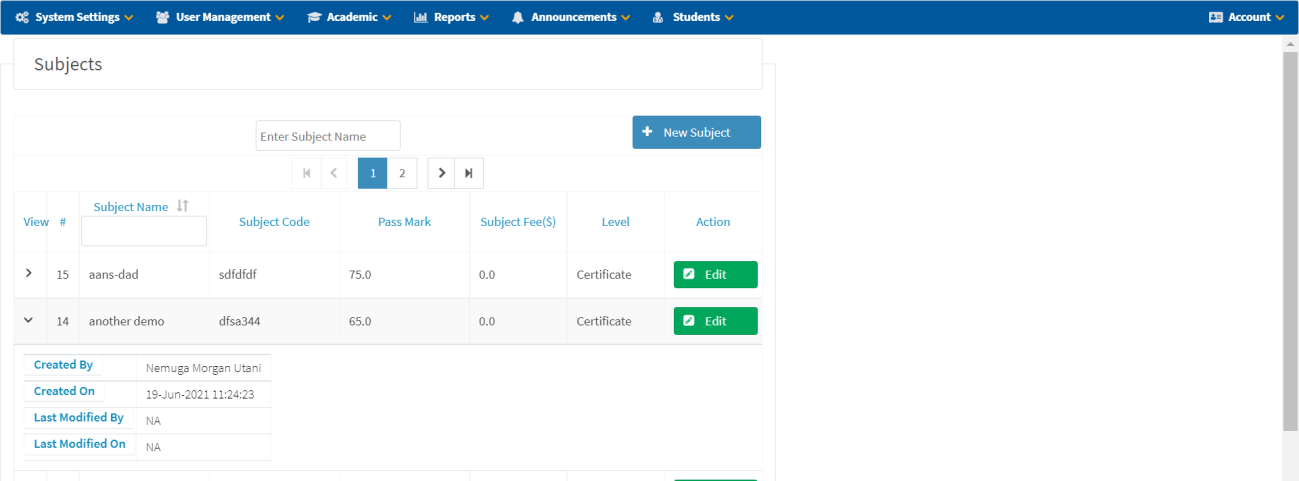Click the Account ID card icon
The image size is (1299, 481).
point(1216,17)
